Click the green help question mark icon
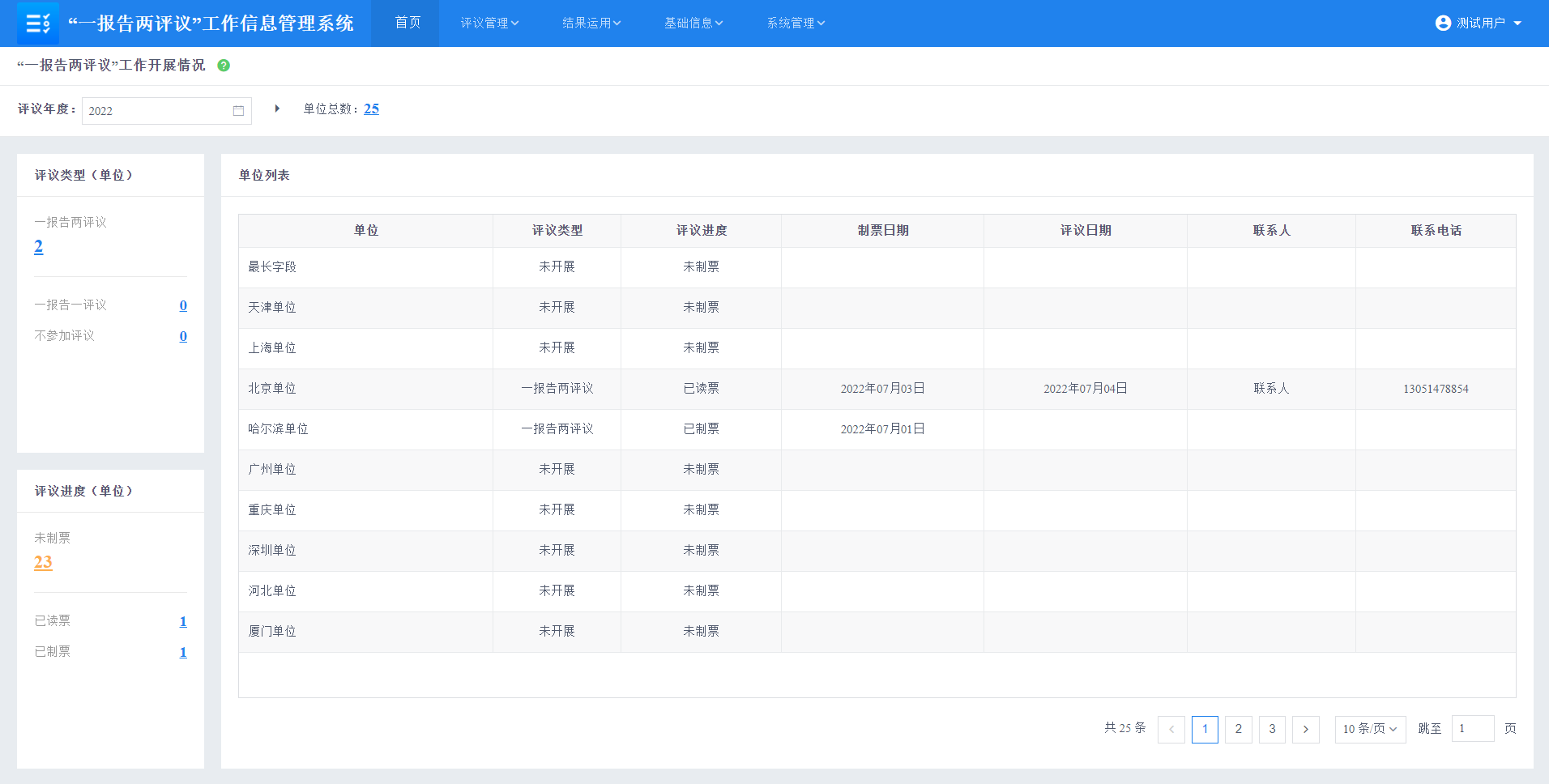The image size is (1549, 784). pyautogui.click(x=224, y=66)
